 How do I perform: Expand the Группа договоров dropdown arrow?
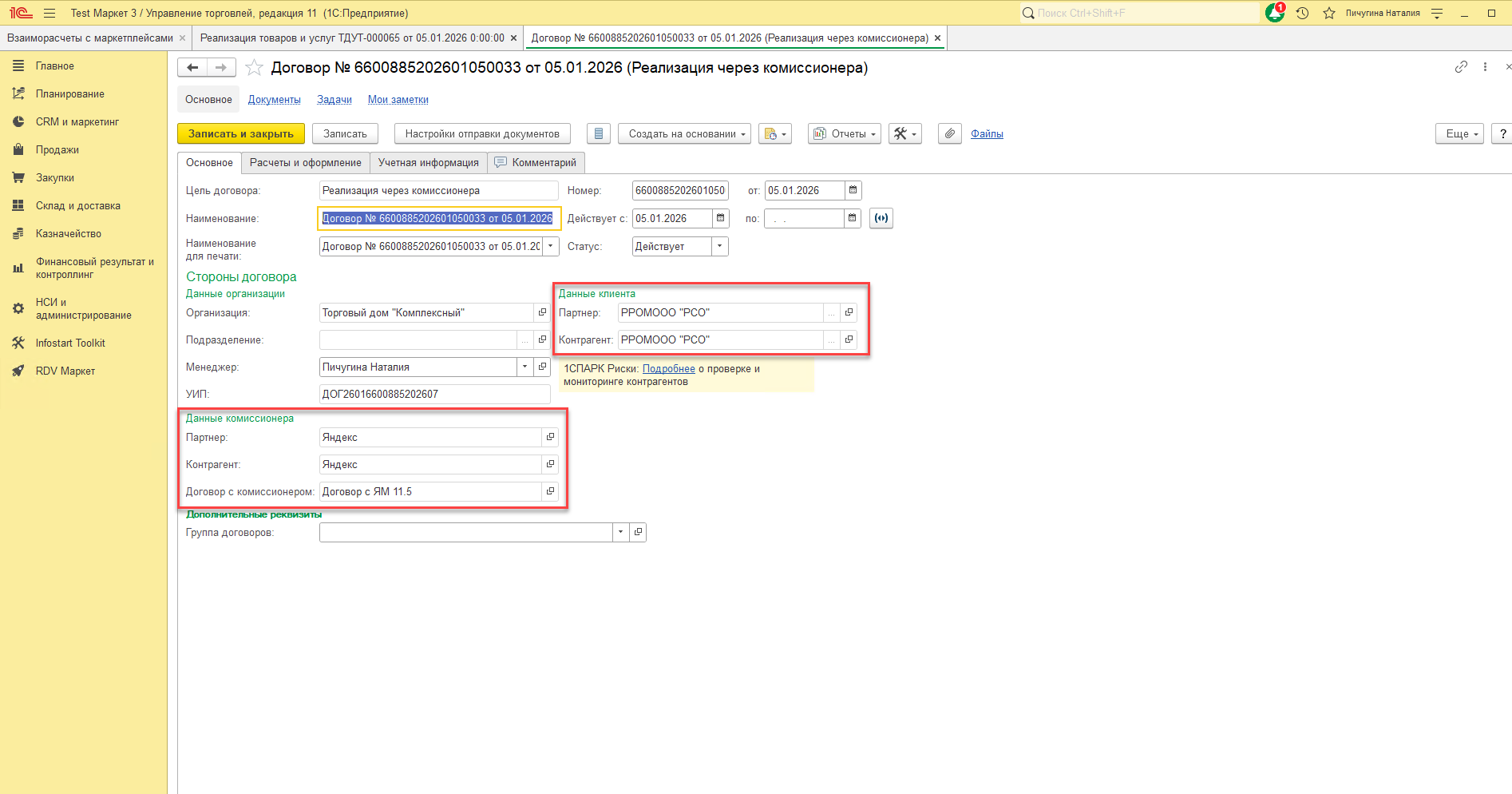point(620,532)
